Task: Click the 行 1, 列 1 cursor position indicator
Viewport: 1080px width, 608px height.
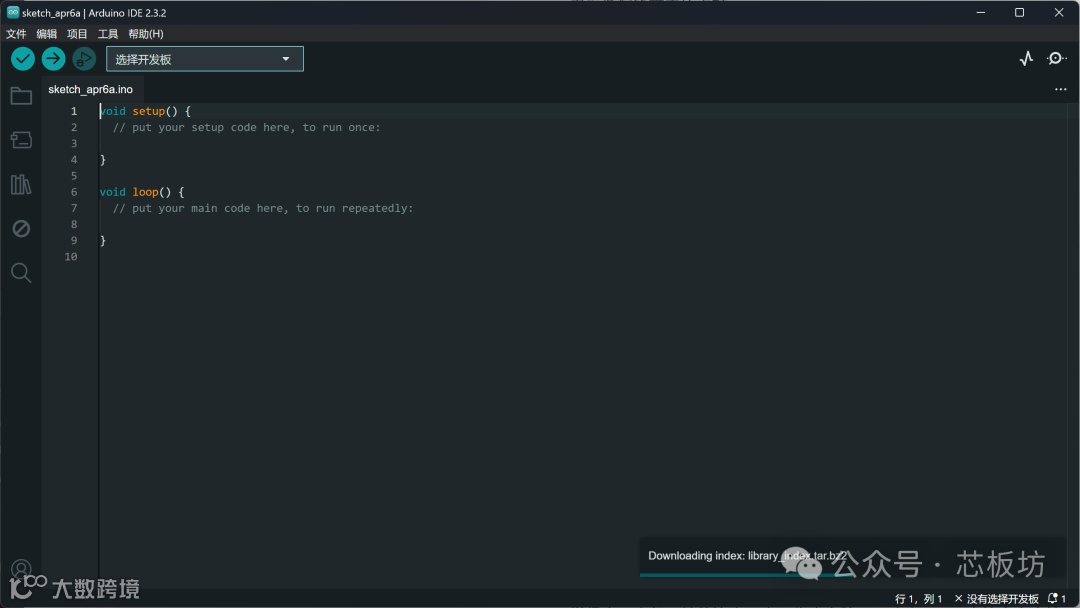Action: point(918,599)
